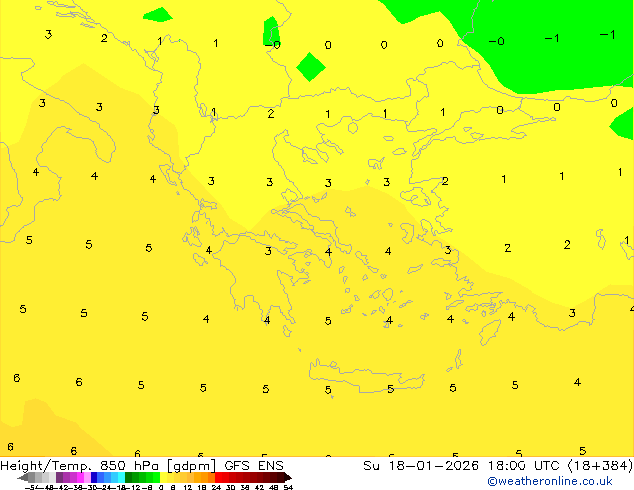Select the 'Su 18-01-2026' date text
This screenshot has height=490, width=634.
click(421, 466)
